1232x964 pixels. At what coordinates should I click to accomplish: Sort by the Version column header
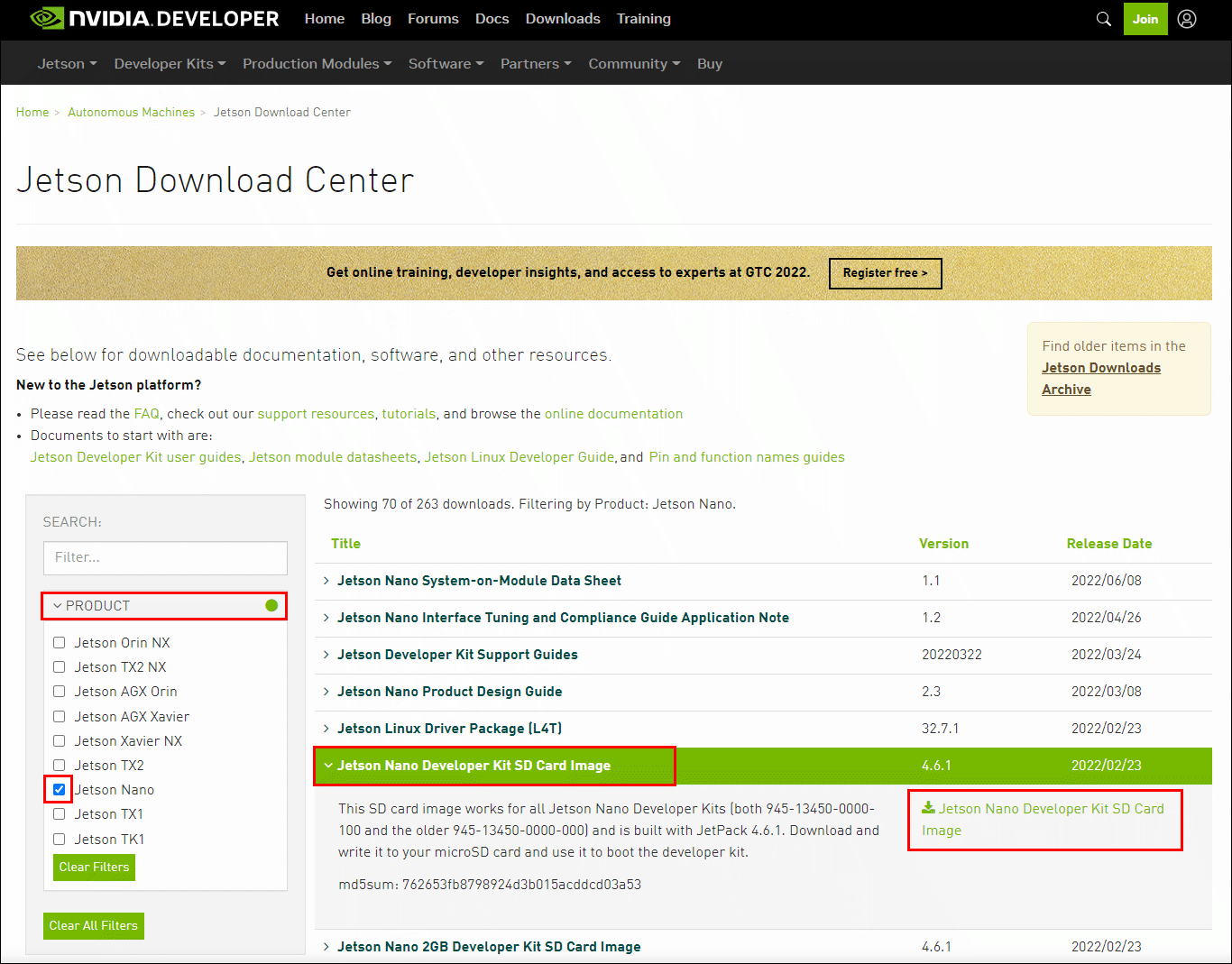(x=943, y=544)
